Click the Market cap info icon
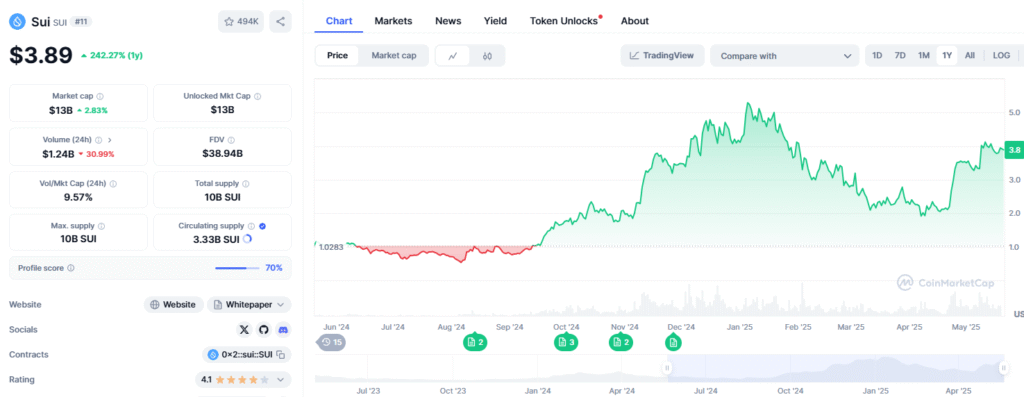This screenshot has width=1024, height=397. click(100, 96)
